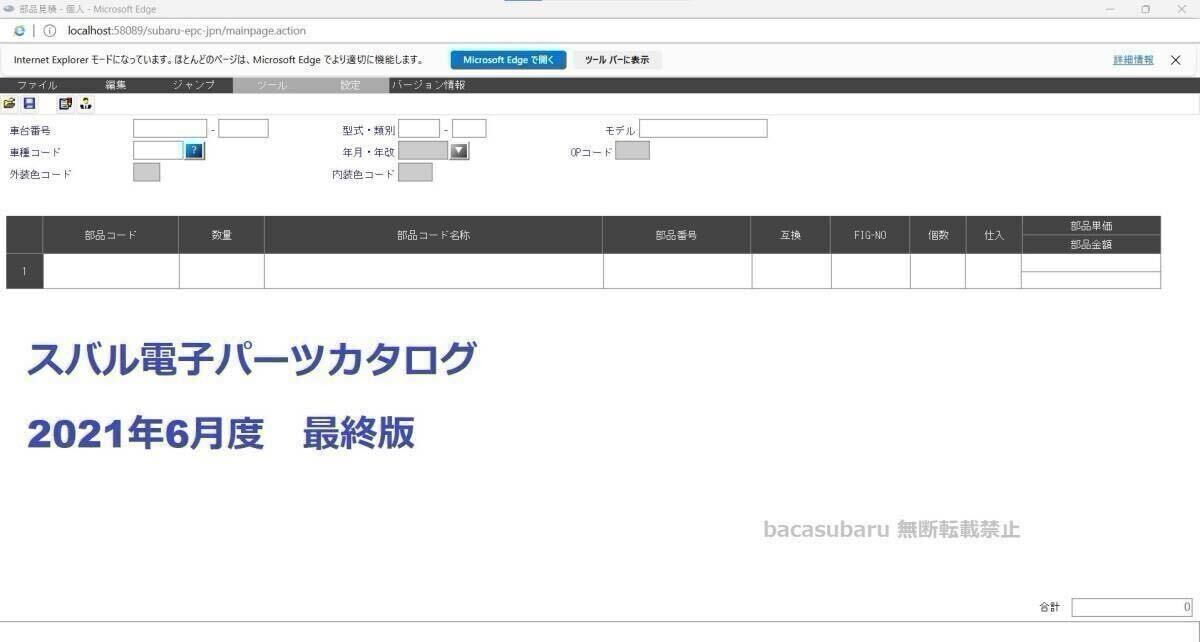Click the Microsoft Edge で開く button
Viewport: 1200px width, 642px height.
pos(508,60)
